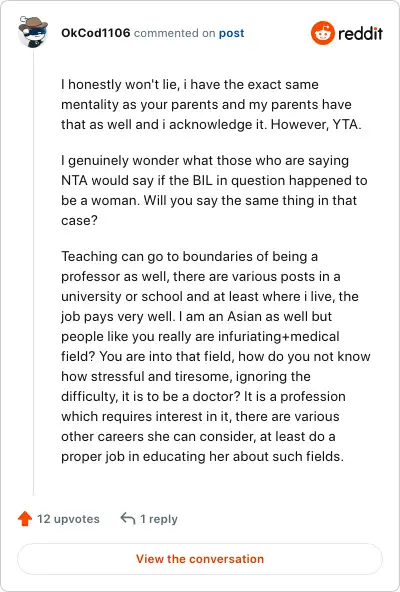400x592 pixels.
Task: Select the View the conversation button
Action: (x=200, y=559)
